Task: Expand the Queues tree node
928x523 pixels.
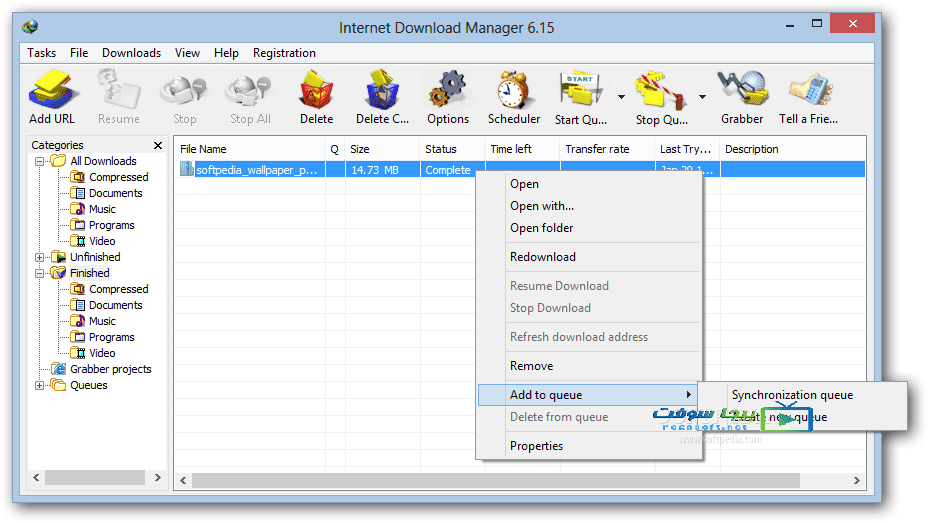Action: click(x=39, y=385)
